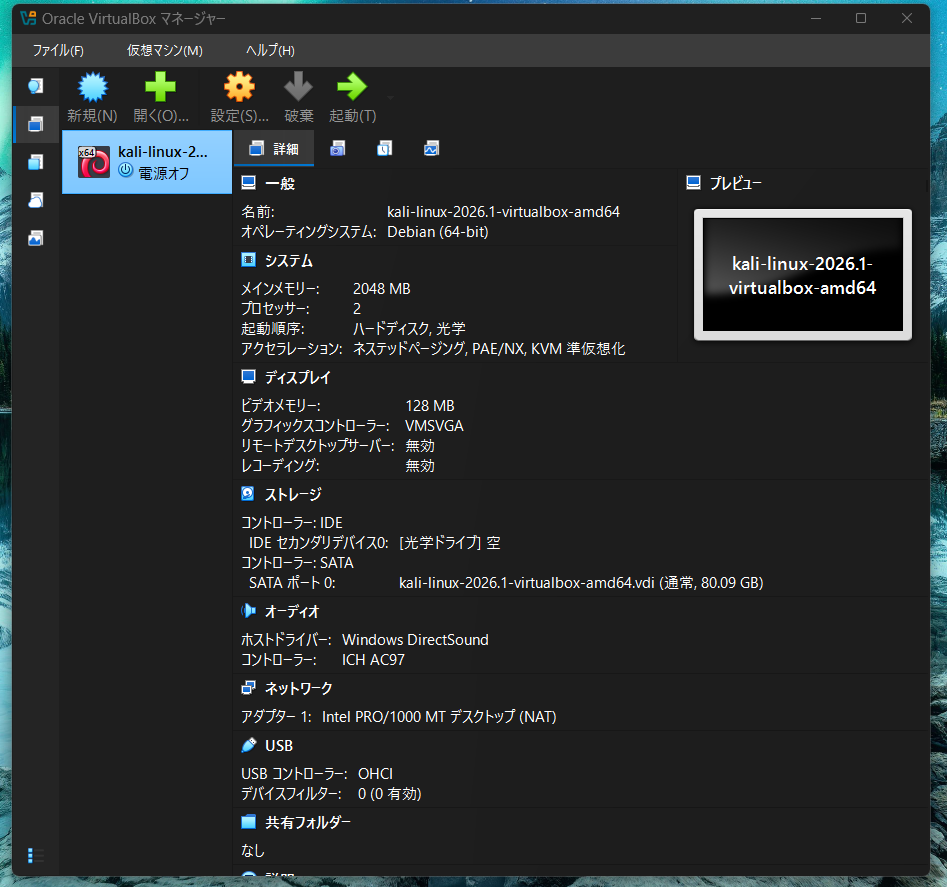The width and height of the screenshot is (947, 887).
Task: Switch to the Logs tab icon
Action: [x=384, y=148]
